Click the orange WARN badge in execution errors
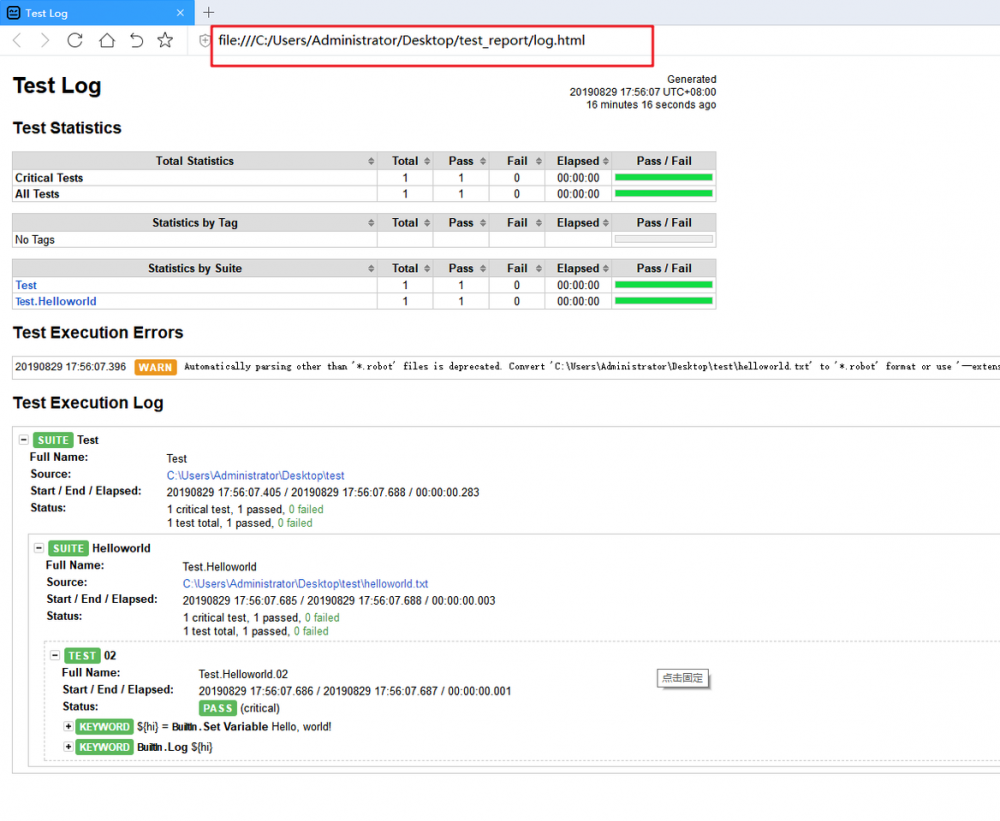 pyautogui.click(x=155, y=366)
